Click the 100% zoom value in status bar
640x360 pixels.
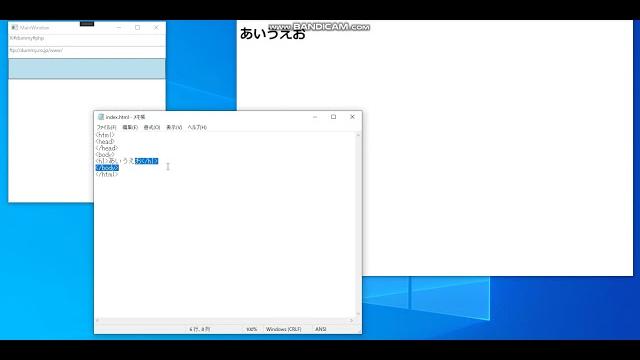pyautogui.click(x=251, y=329)
